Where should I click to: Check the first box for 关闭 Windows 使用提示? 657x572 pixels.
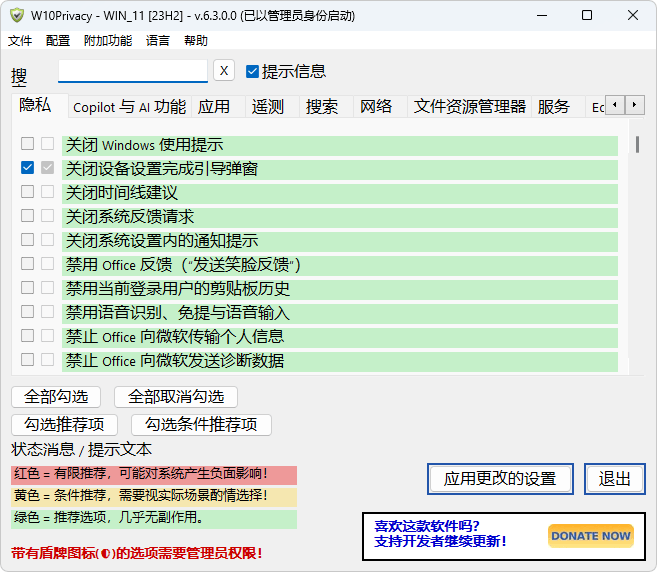28,144
